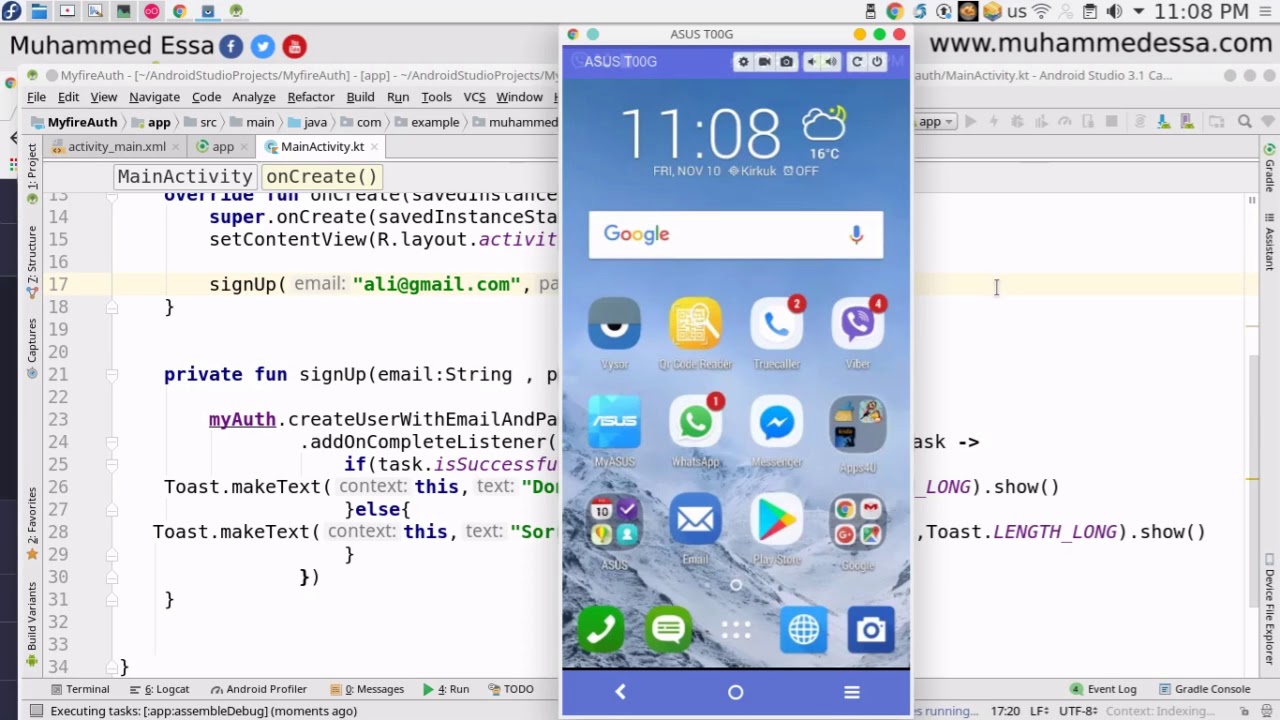Open phone dialer in the dock
This screenshot has width=1280, height=720.
coord(600,629)
